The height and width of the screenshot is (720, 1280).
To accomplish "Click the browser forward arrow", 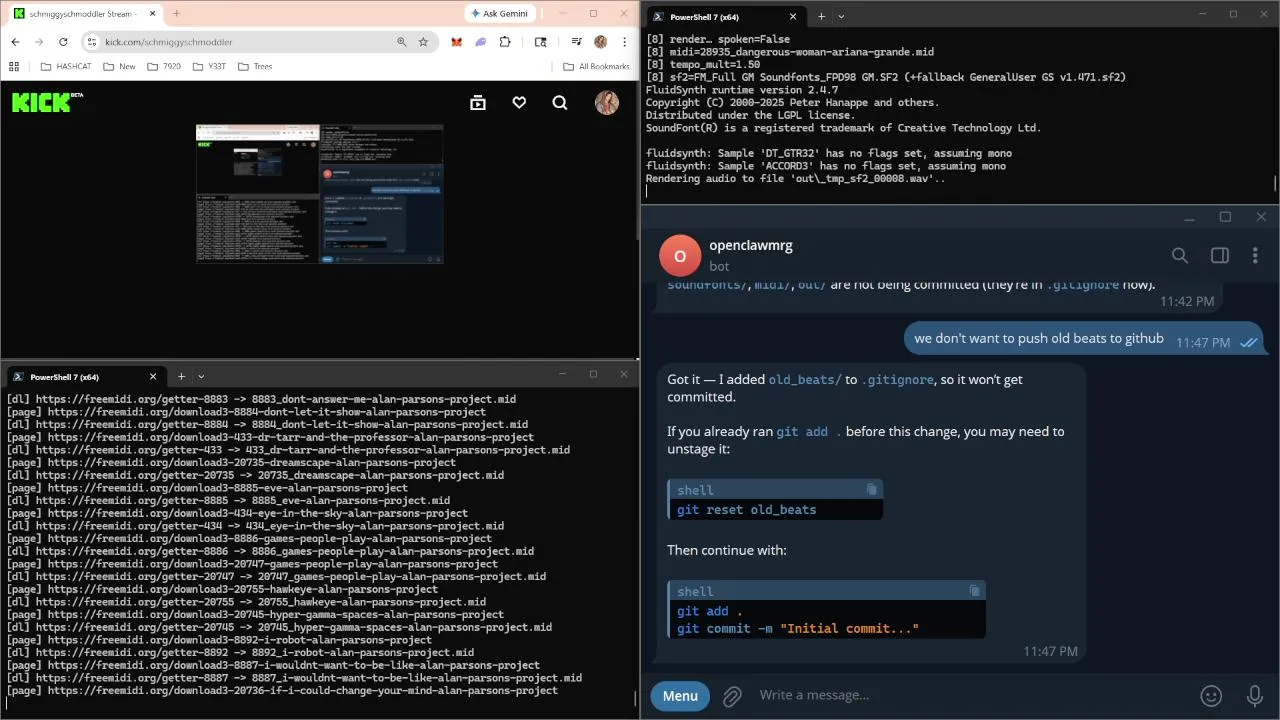I will (x=39, y=42).
